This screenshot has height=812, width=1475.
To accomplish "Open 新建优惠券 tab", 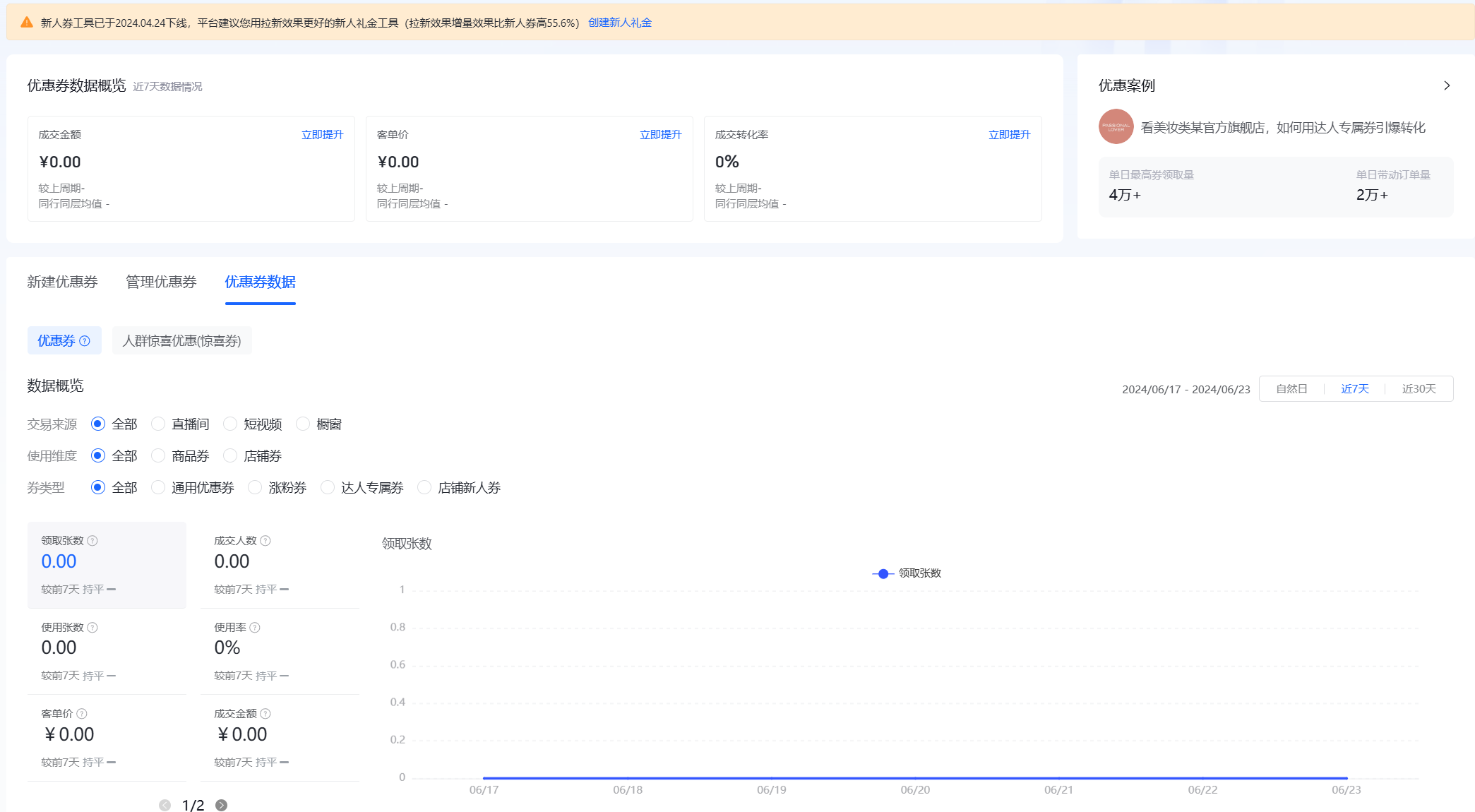I will coord(62,282).
